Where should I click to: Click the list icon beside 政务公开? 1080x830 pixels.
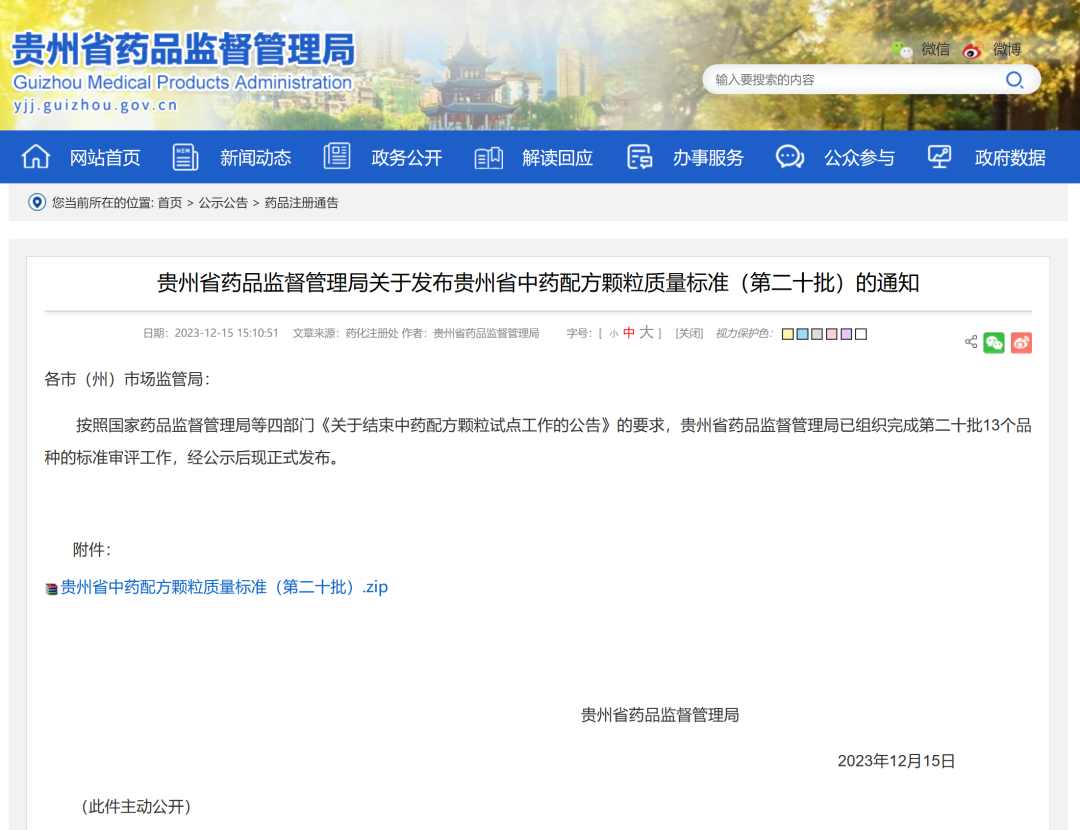click(337, 156)
